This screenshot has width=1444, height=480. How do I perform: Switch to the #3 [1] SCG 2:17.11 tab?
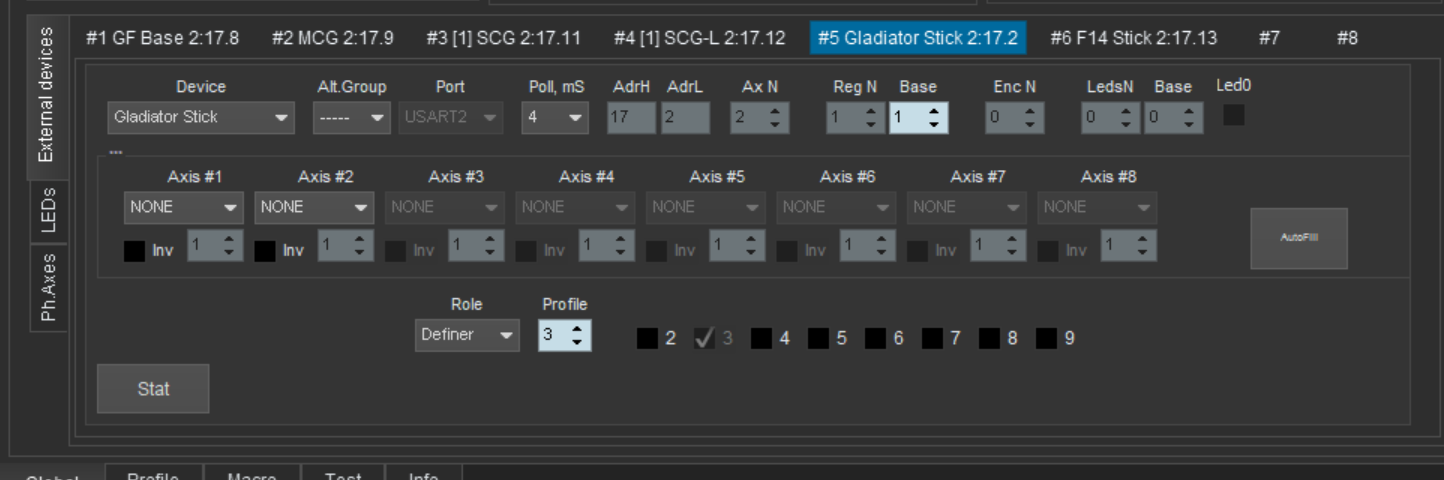coord(503,39)
